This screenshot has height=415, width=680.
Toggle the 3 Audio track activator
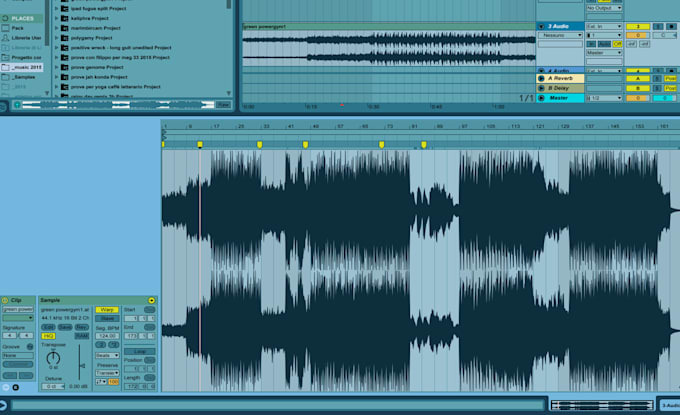638,26
